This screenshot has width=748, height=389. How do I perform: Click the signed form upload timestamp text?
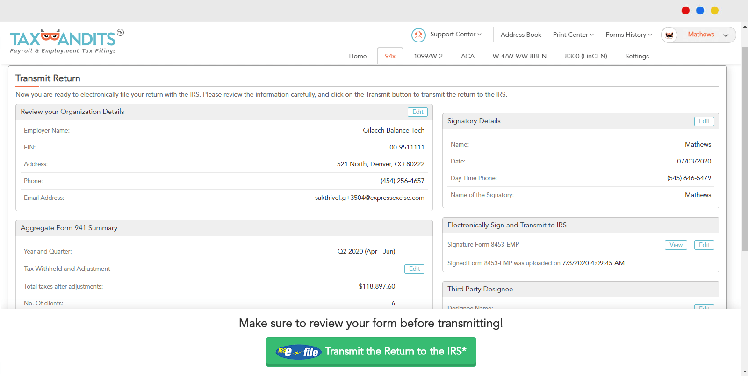point(536,263)
